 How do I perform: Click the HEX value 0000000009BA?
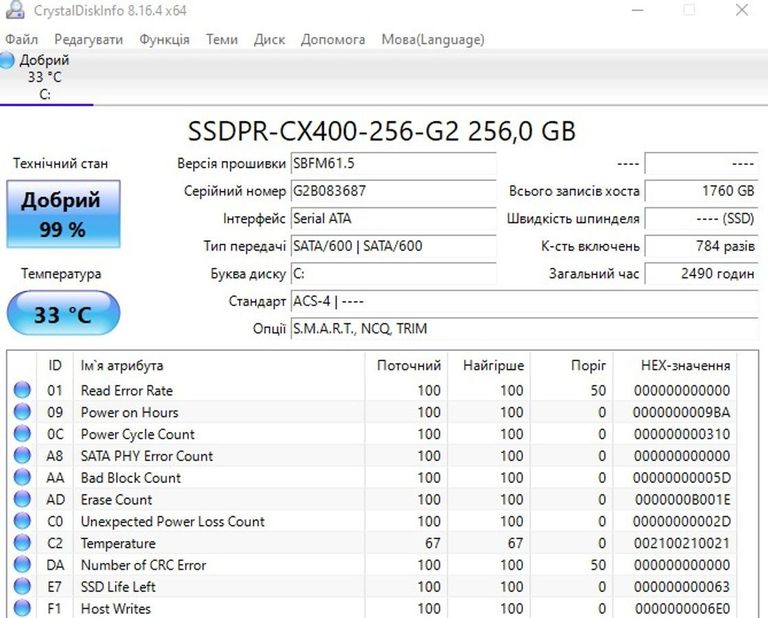click(681, 412)
